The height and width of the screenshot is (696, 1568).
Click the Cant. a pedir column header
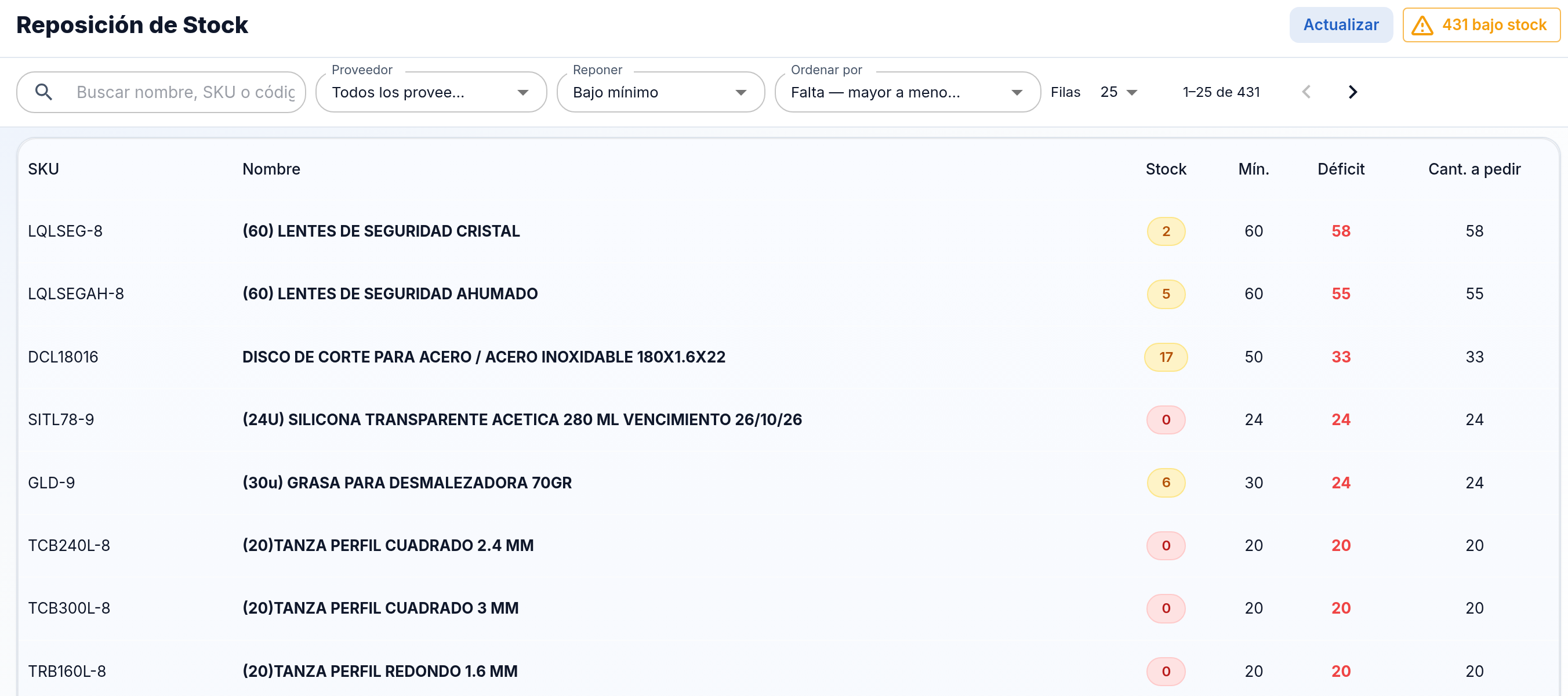pos(1474,169)
